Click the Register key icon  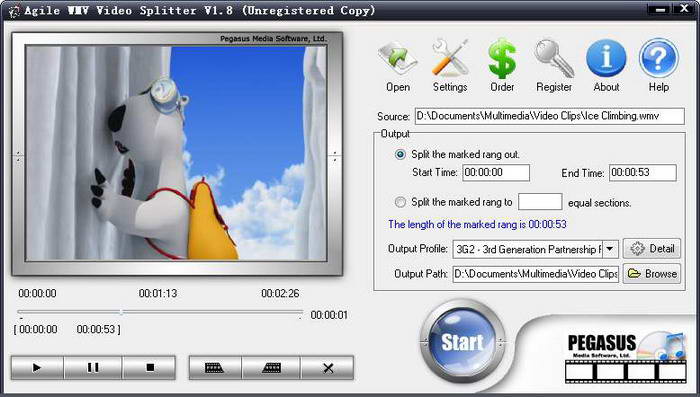[x=554, y=66]
